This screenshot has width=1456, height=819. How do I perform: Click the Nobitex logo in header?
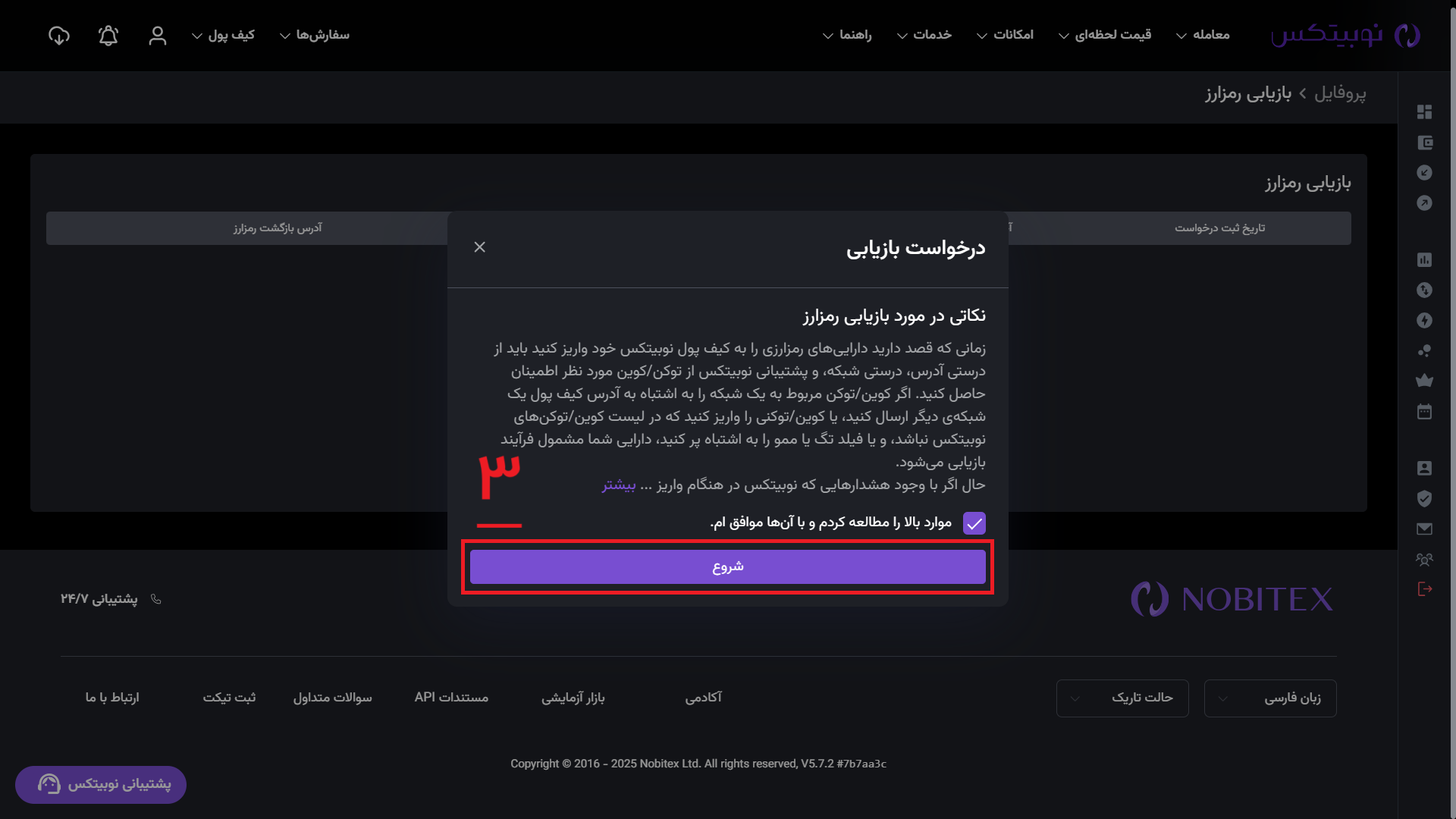1345,35
